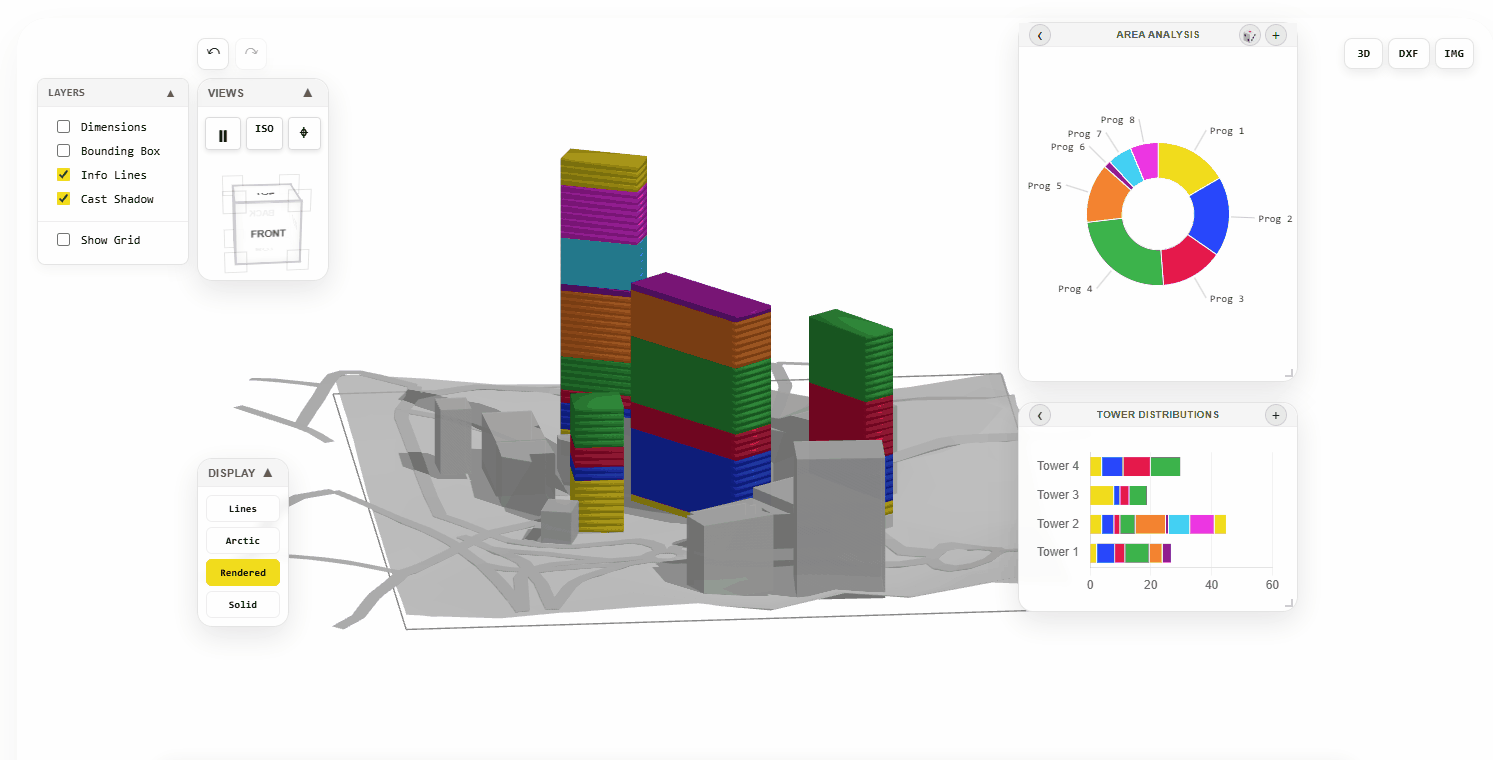This screenshot has width=1493, height=760.
Task: Export the model as DXF
Action: coord(1408,54)
